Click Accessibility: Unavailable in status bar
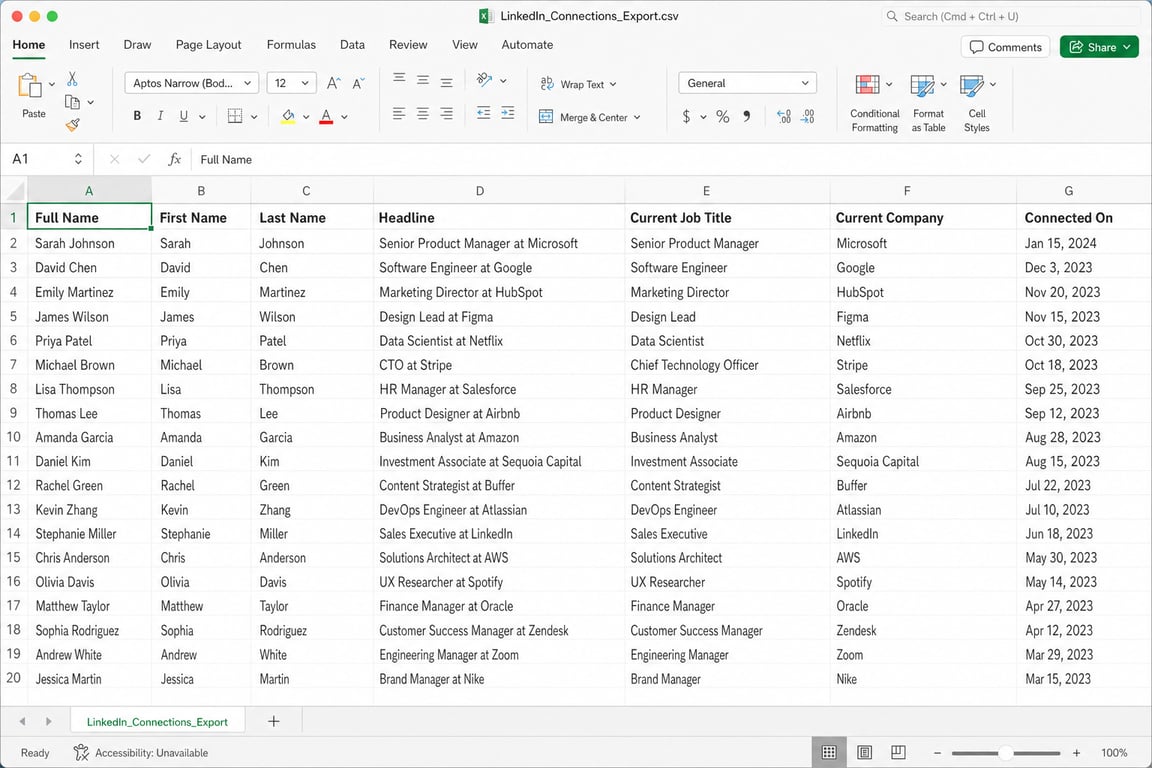The height and width of the screenshot is (768, 1152). pyautogui.click(x=141, y=753)
